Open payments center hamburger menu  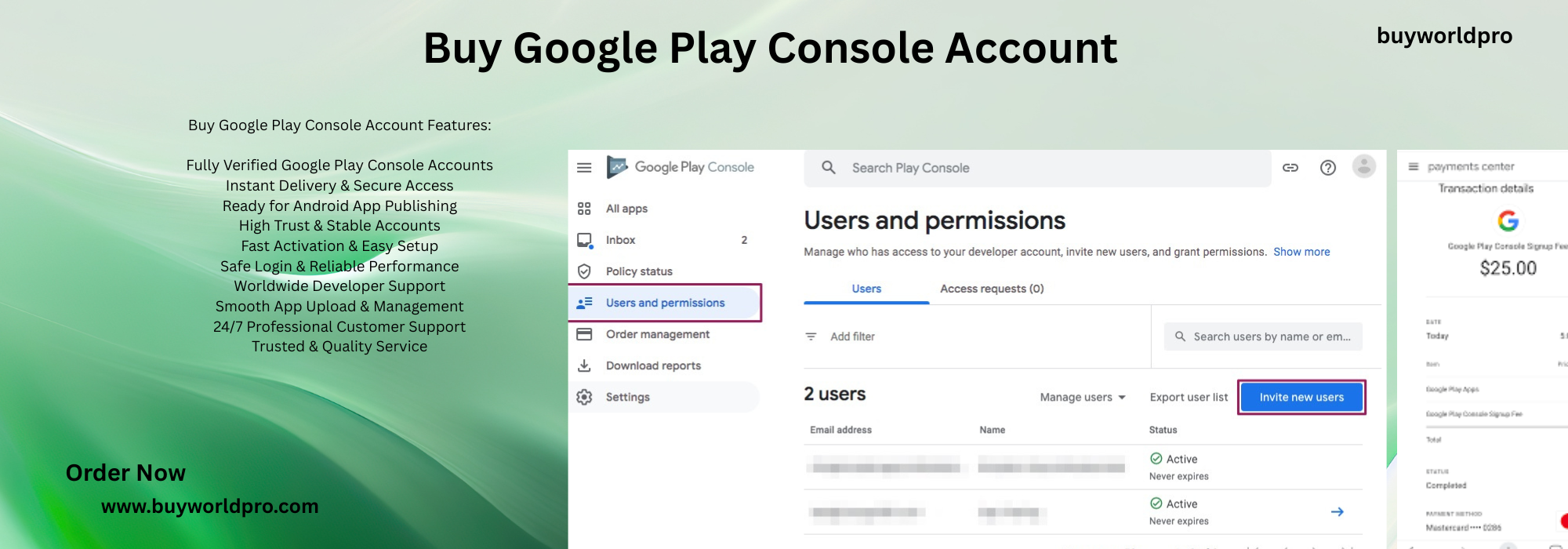(x=1414, y=166)
